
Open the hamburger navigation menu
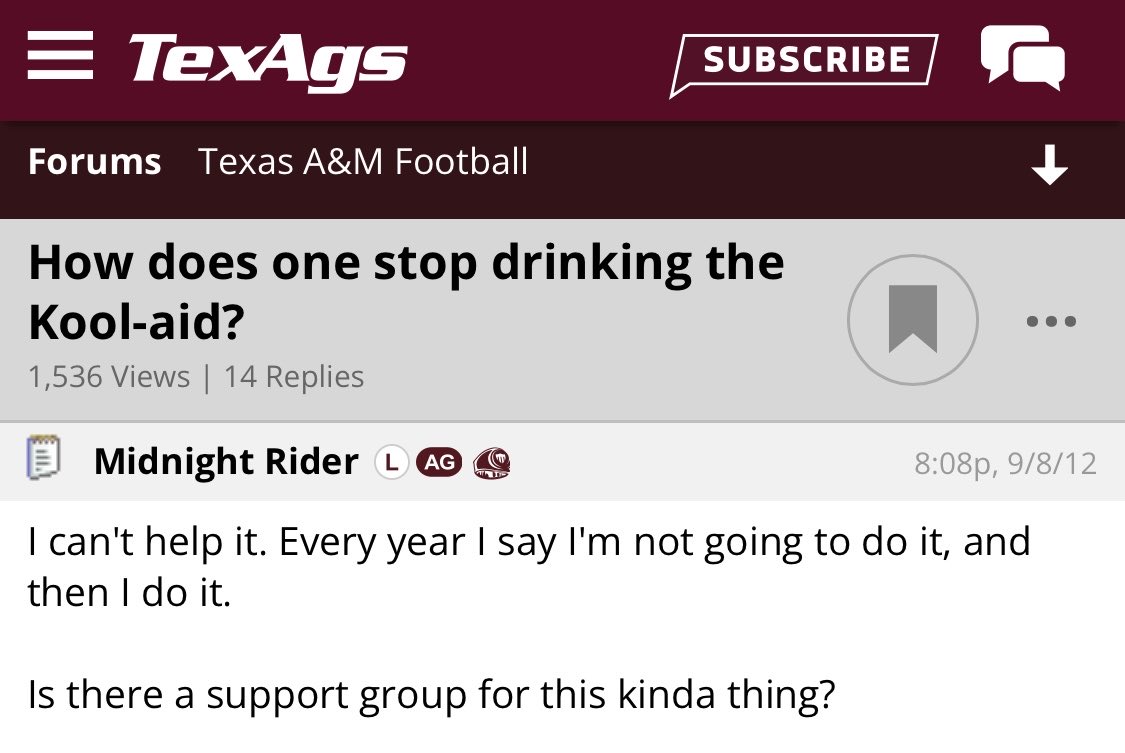click(x=60, y=55)
